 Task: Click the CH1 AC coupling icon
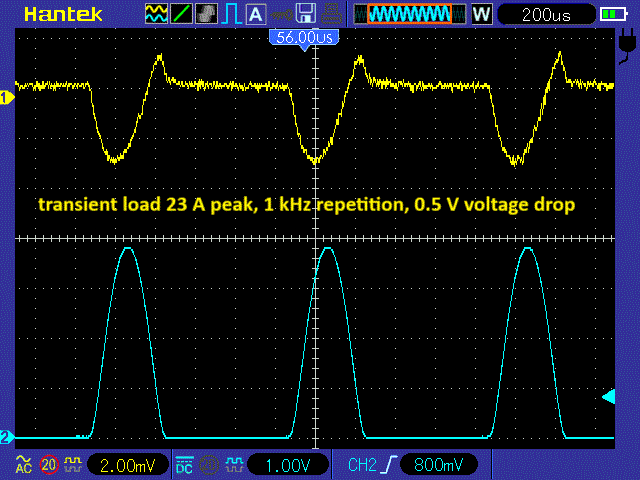click(23, 464)
